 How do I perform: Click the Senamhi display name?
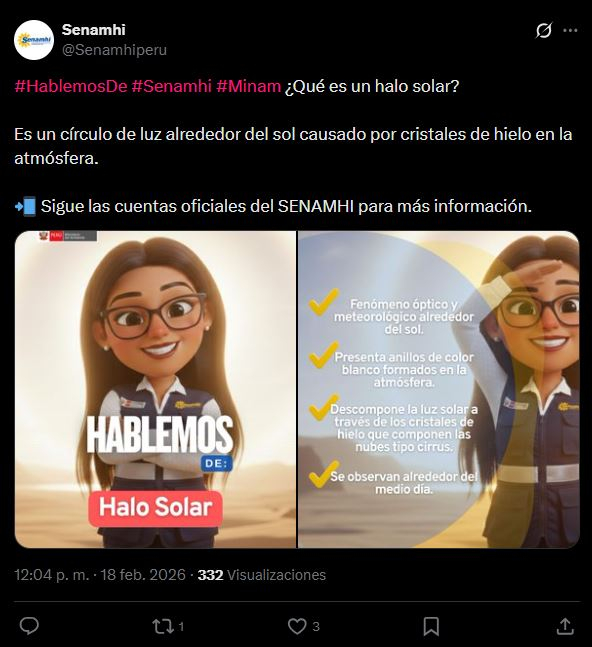[x=94, y=30]
